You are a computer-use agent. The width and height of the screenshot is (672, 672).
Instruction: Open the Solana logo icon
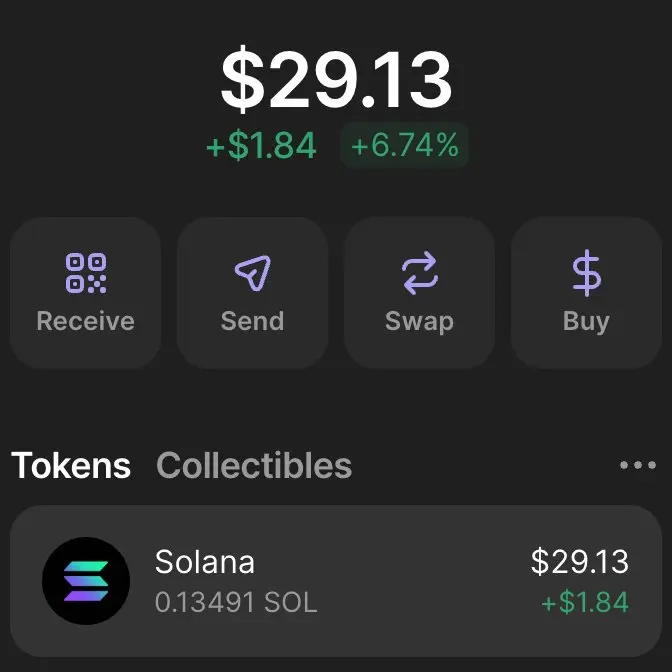point(86,581)
